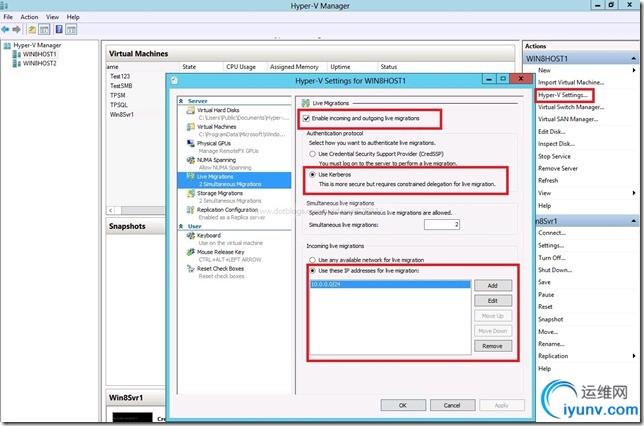Screen dimensions: 644x426
Task: Expand the host View submenu arrow
Action: [634, 193]
